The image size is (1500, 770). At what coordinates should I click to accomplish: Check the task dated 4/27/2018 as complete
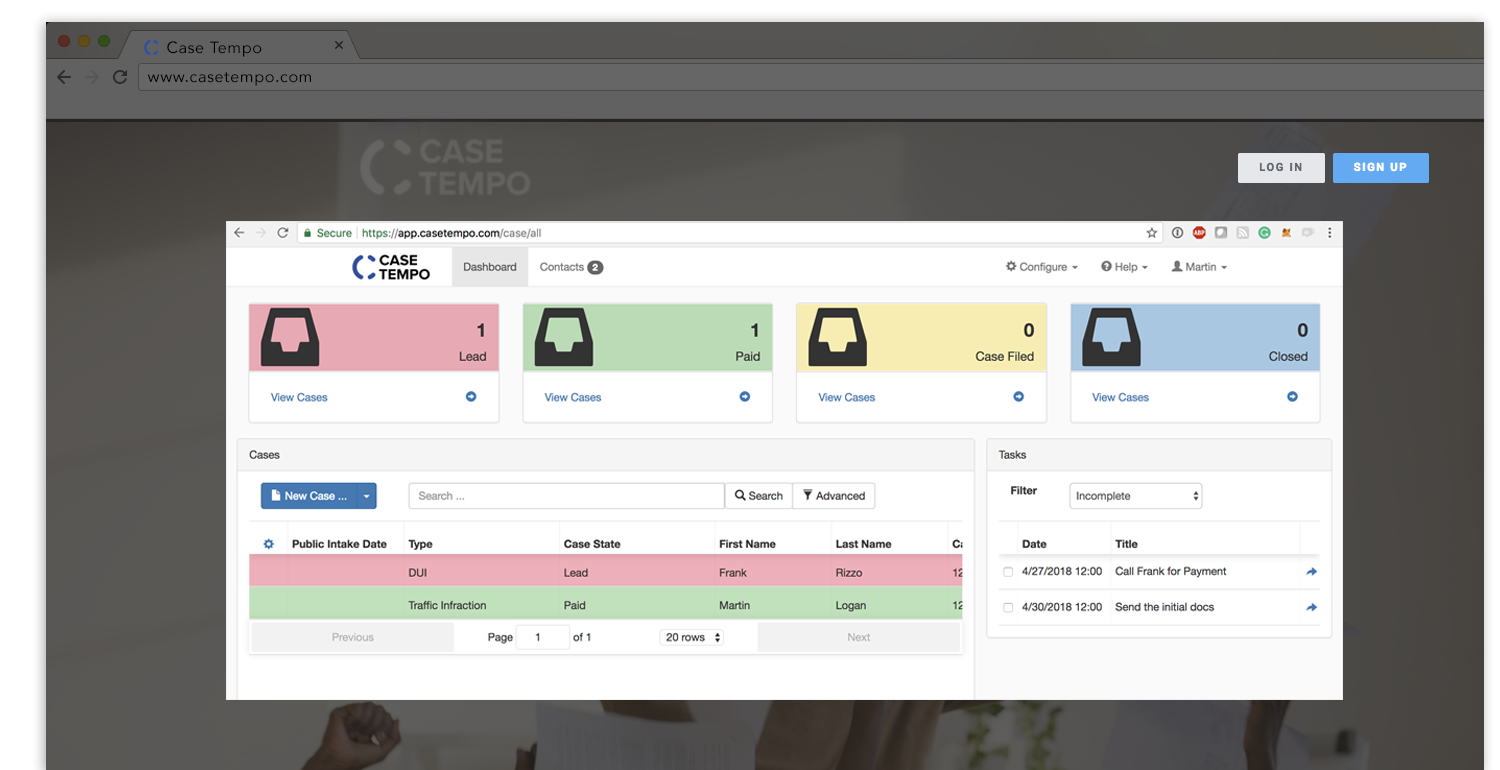click(x=1008, y=571)
